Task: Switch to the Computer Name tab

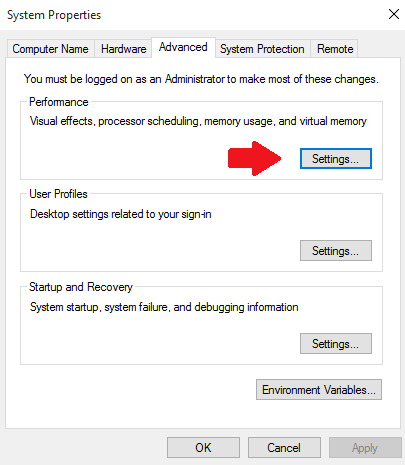Action: coord(51,49)
